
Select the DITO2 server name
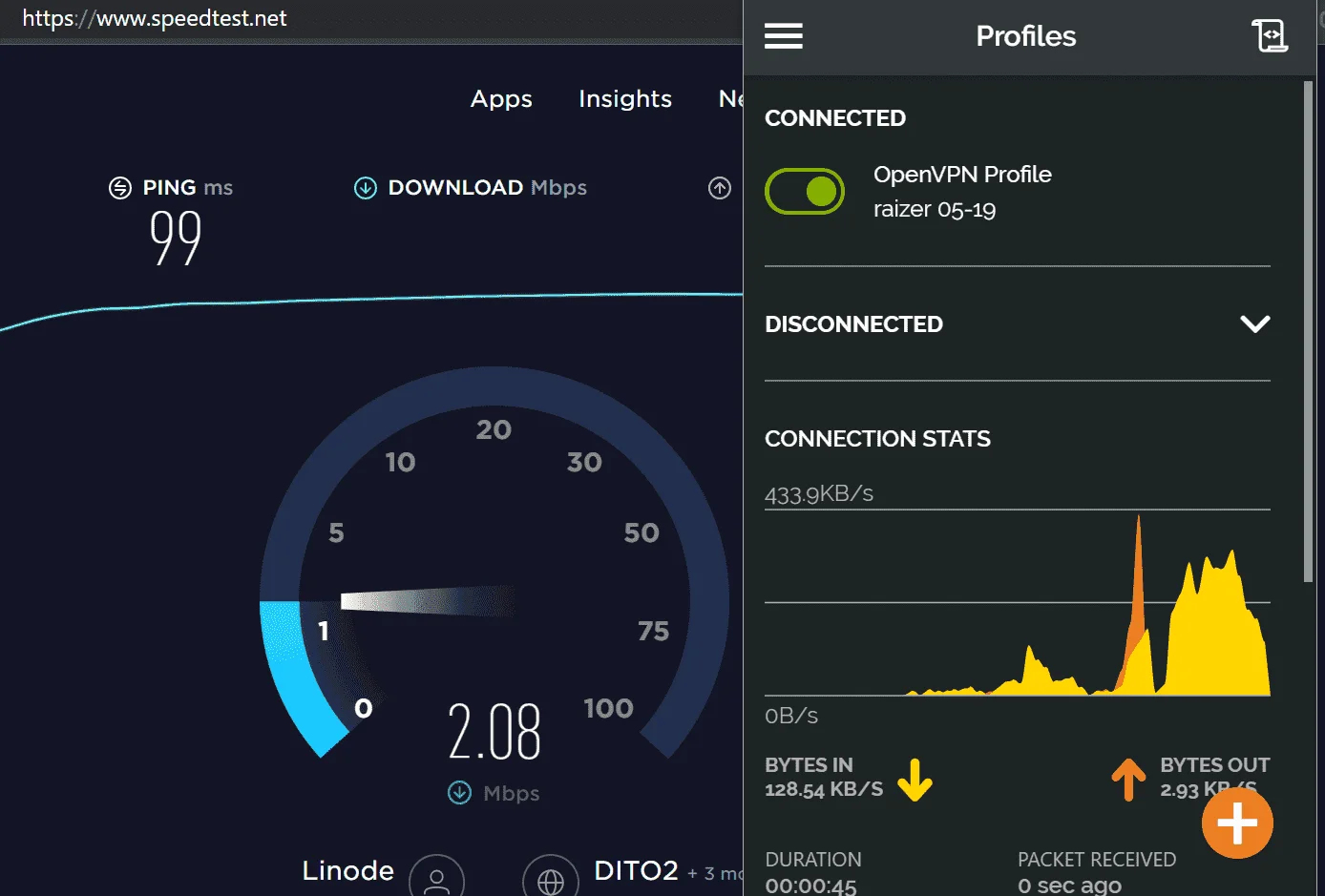[636, 870]
